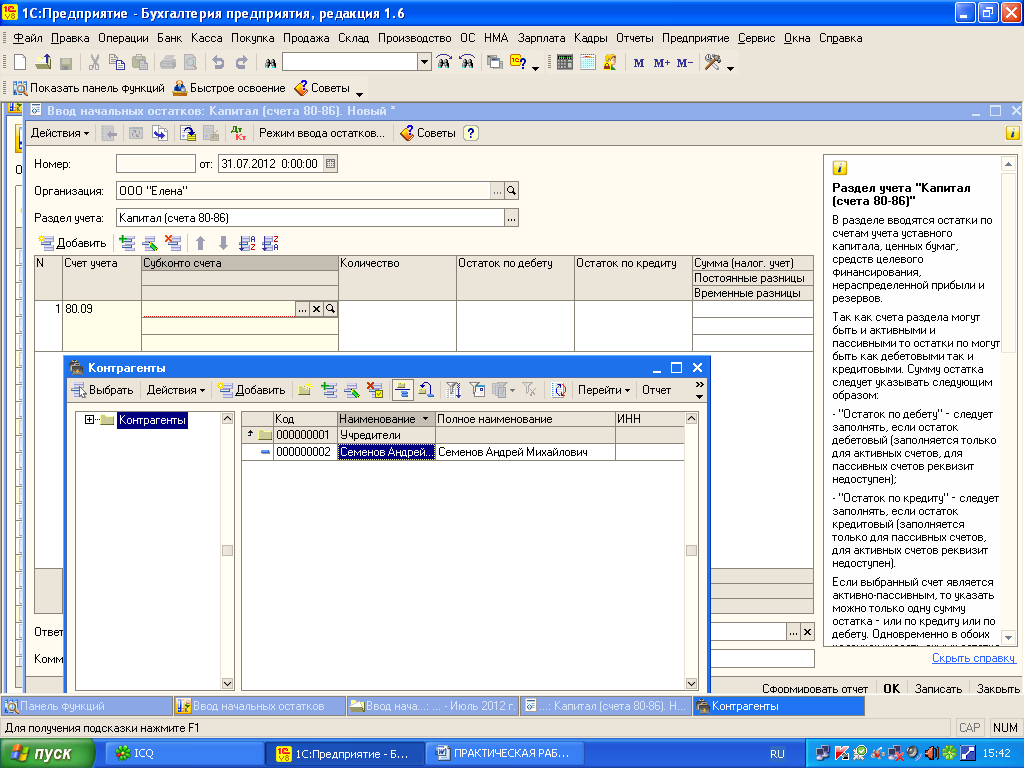Open ПРАКТИЧЕСКАЯ РАБ... Word document in taskbar

click(x=503, y=754)
